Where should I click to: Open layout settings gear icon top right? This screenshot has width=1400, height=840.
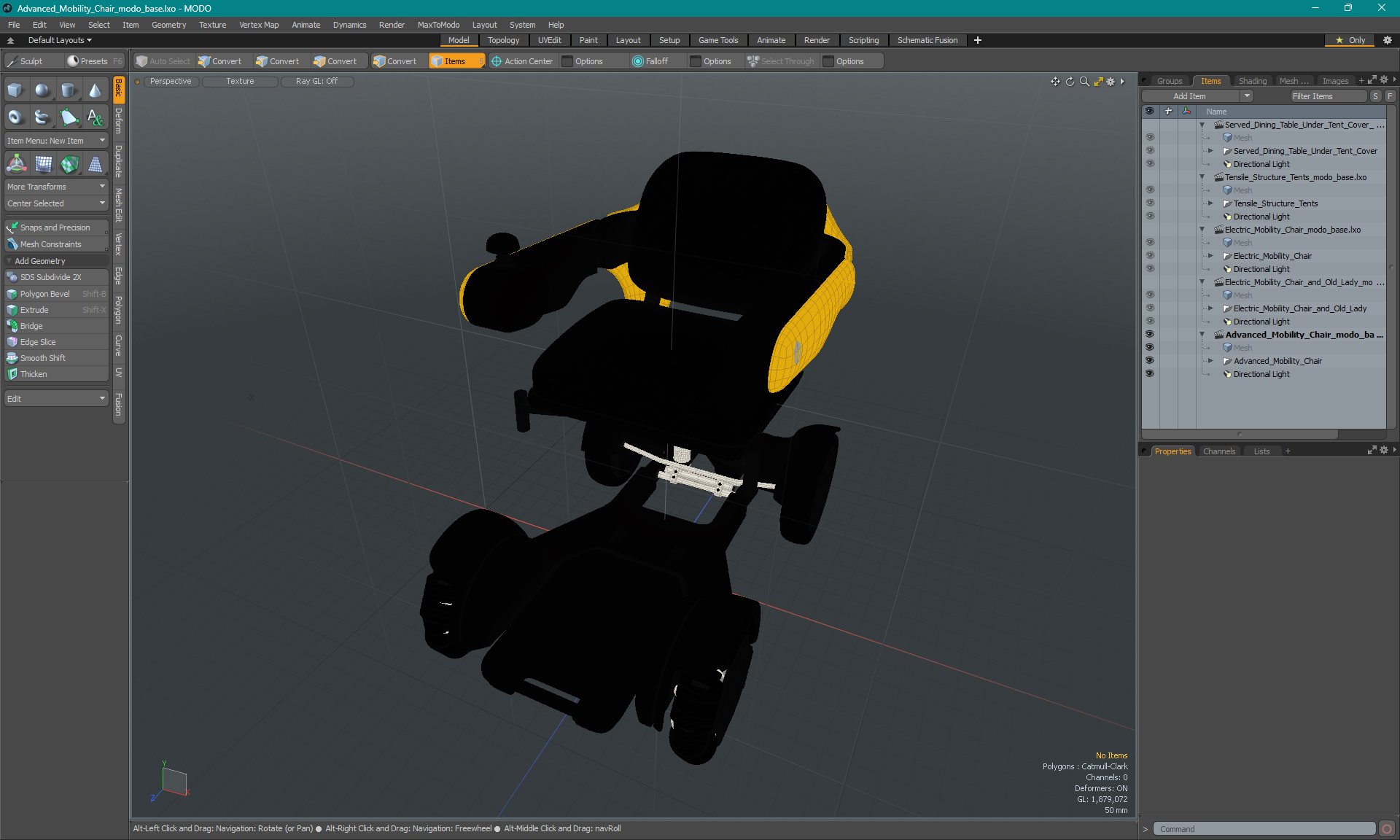click(1388, 40)
